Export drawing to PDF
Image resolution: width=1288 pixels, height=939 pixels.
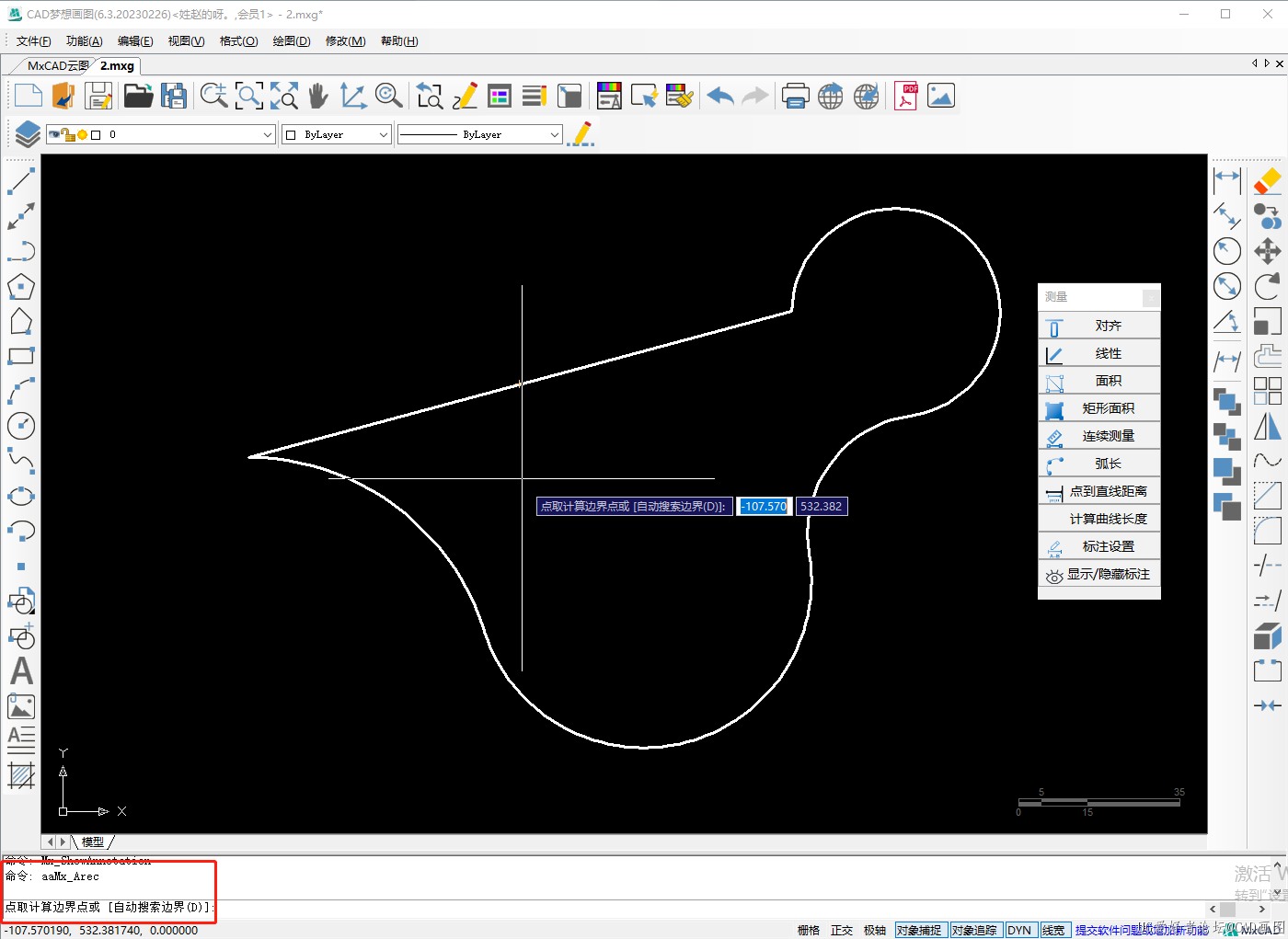point(906,96)
